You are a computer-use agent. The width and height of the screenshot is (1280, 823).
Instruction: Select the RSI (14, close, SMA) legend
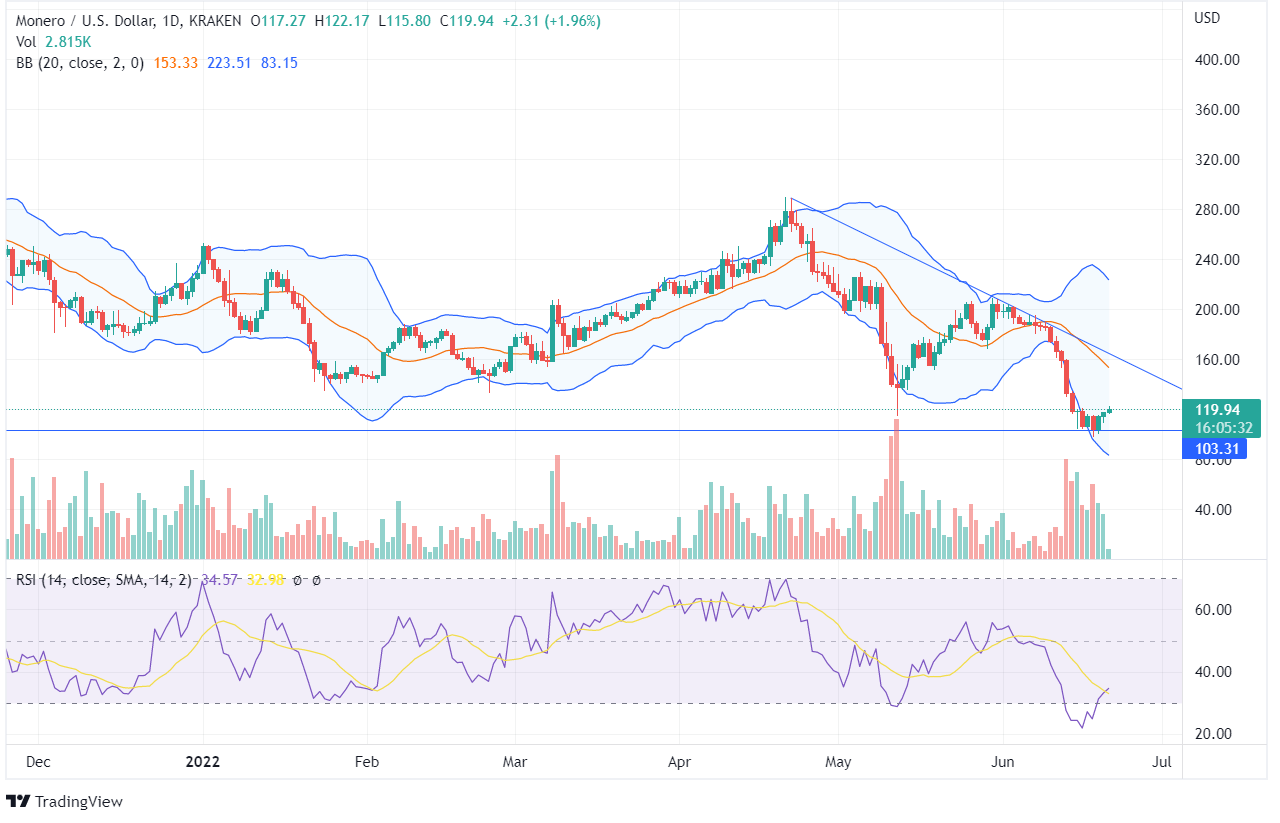click(100, 579)
